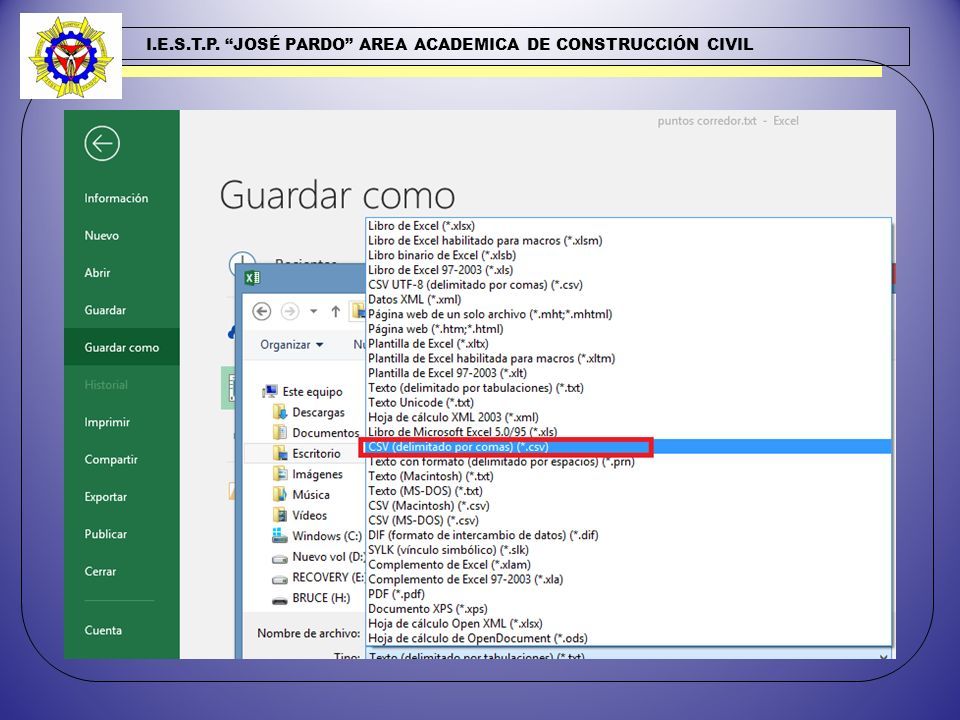Click the Escritorio folder icon

click(280, 453)
